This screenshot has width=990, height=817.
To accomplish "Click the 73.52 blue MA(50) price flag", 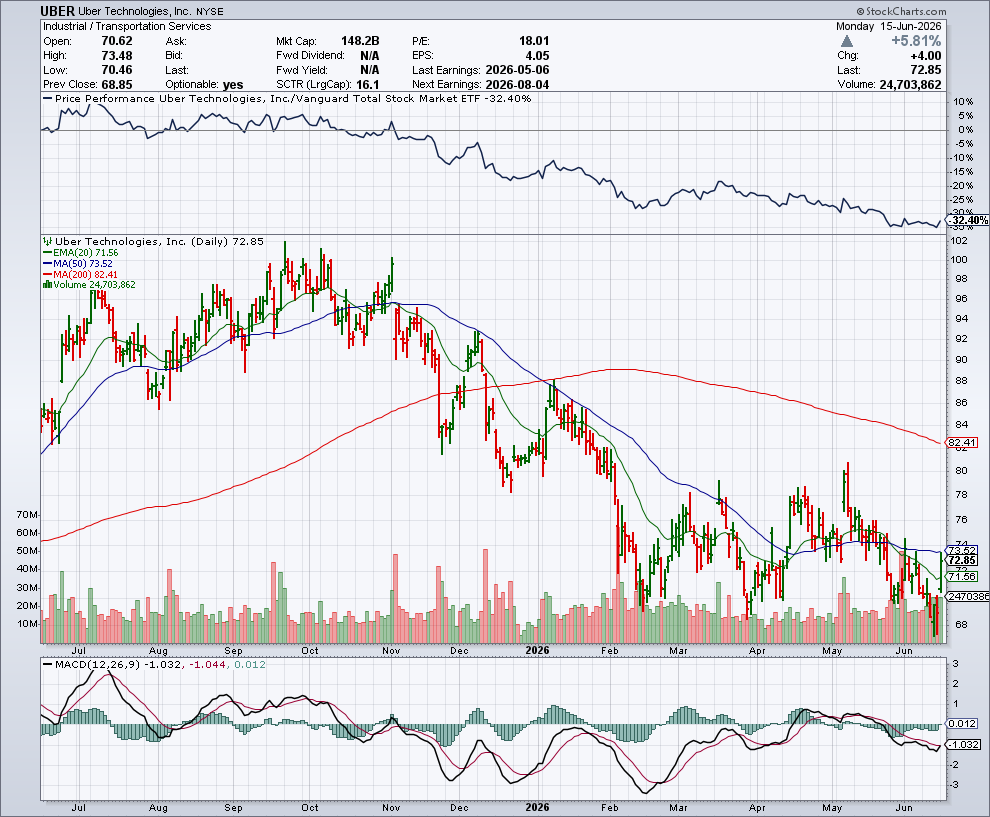I will click(963, 551).
